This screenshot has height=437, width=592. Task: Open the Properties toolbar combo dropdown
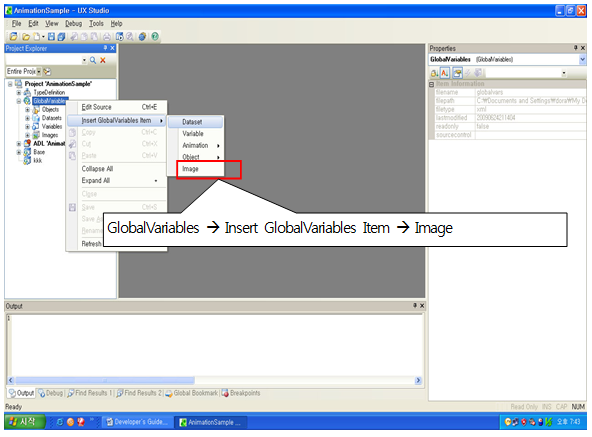[x=564, y=73]
